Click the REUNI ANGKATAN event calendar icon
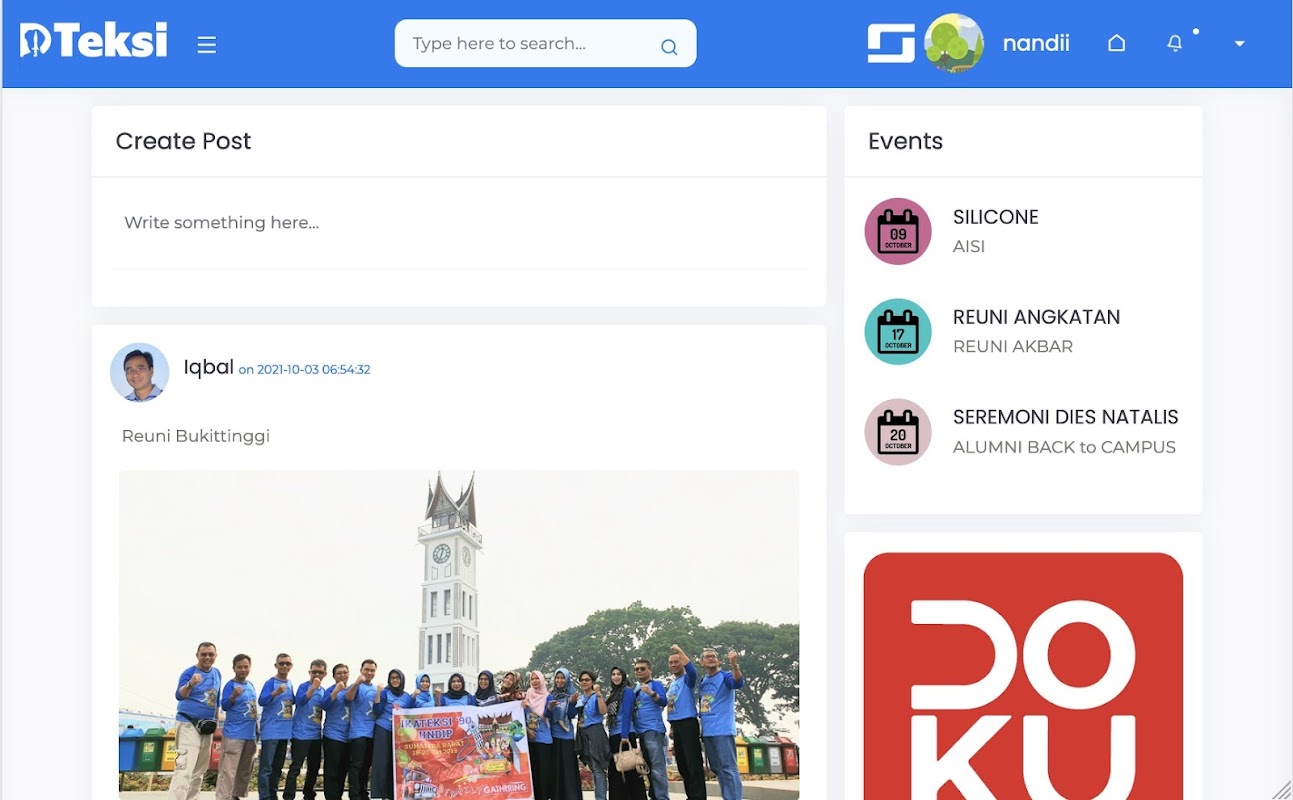The width and height of the screenshot is (1293, 800). coord(898,331)
